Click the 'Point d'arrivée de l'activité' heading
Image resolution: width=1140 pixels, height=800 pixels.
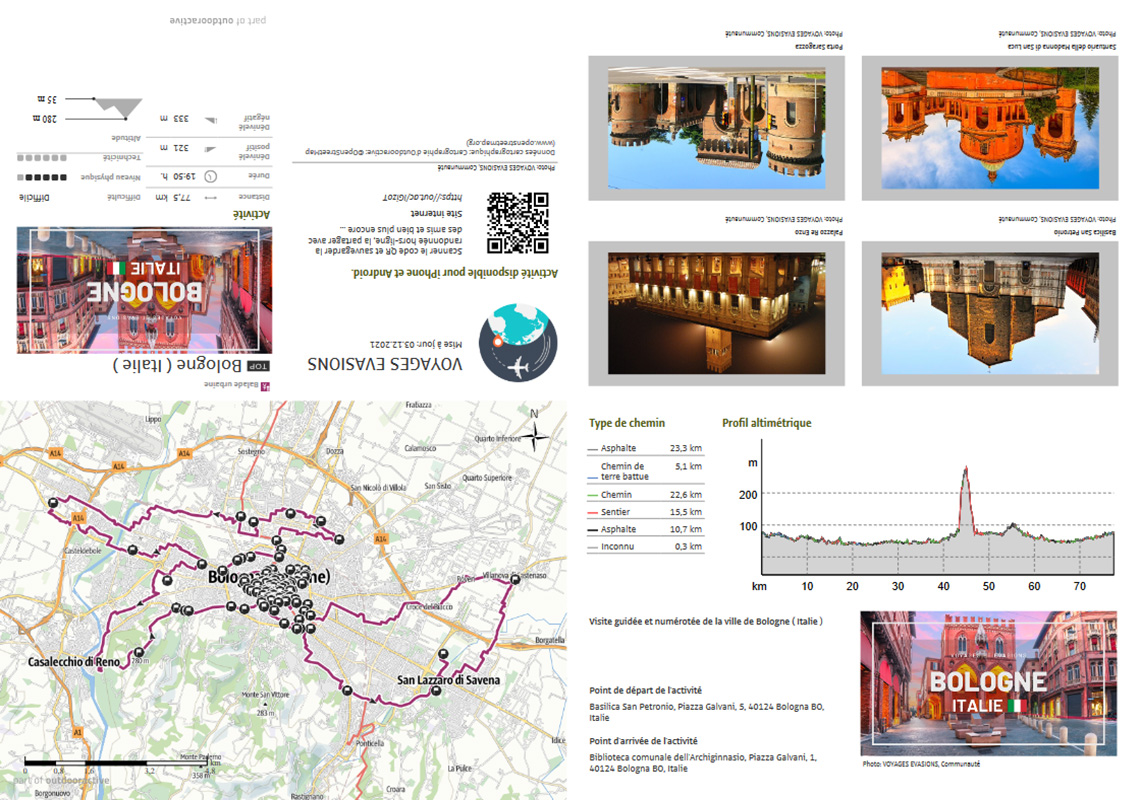643,741
